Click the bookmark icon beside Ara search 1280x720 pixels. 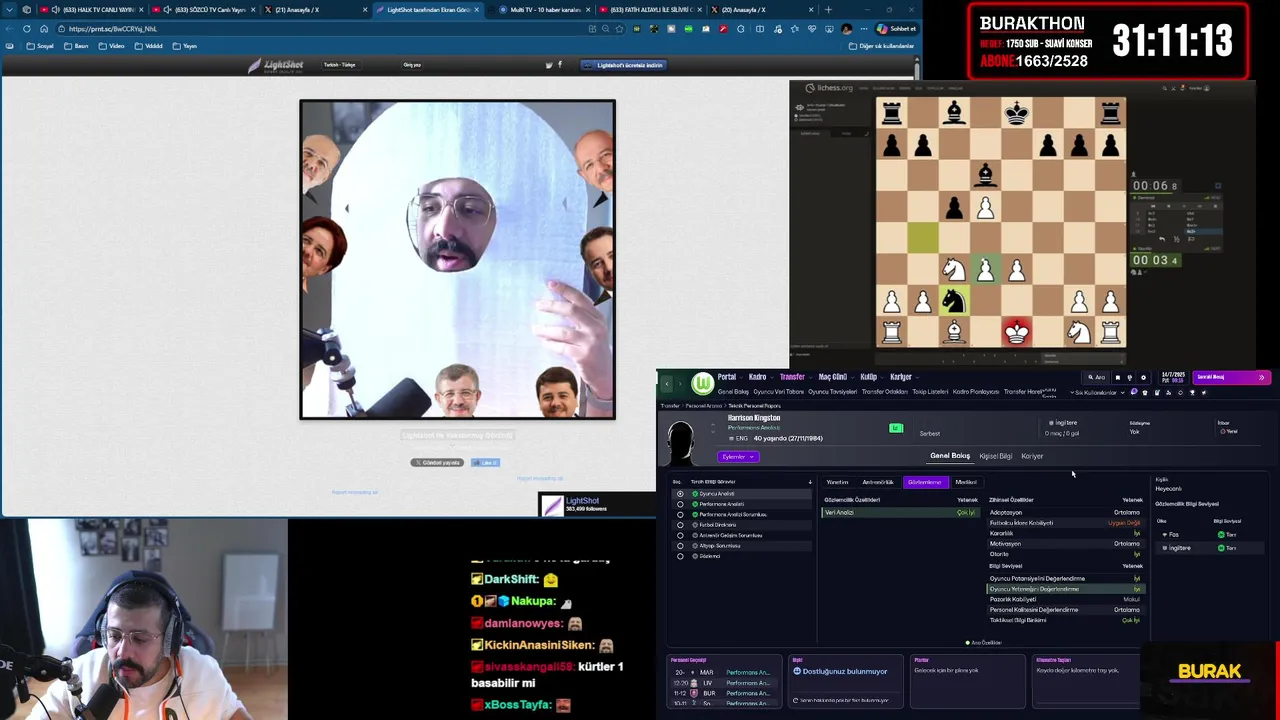1118,377
